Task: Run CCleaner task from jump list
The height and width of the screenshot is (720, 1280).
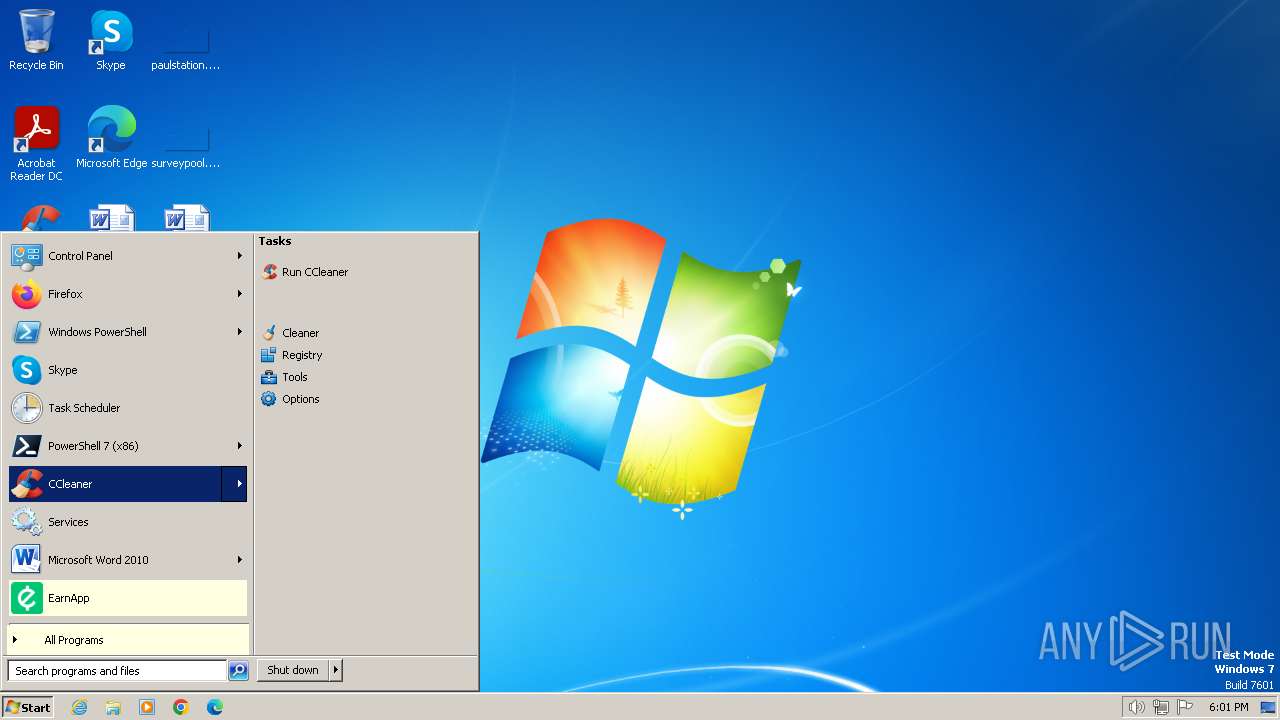Action: coord(305,272)
